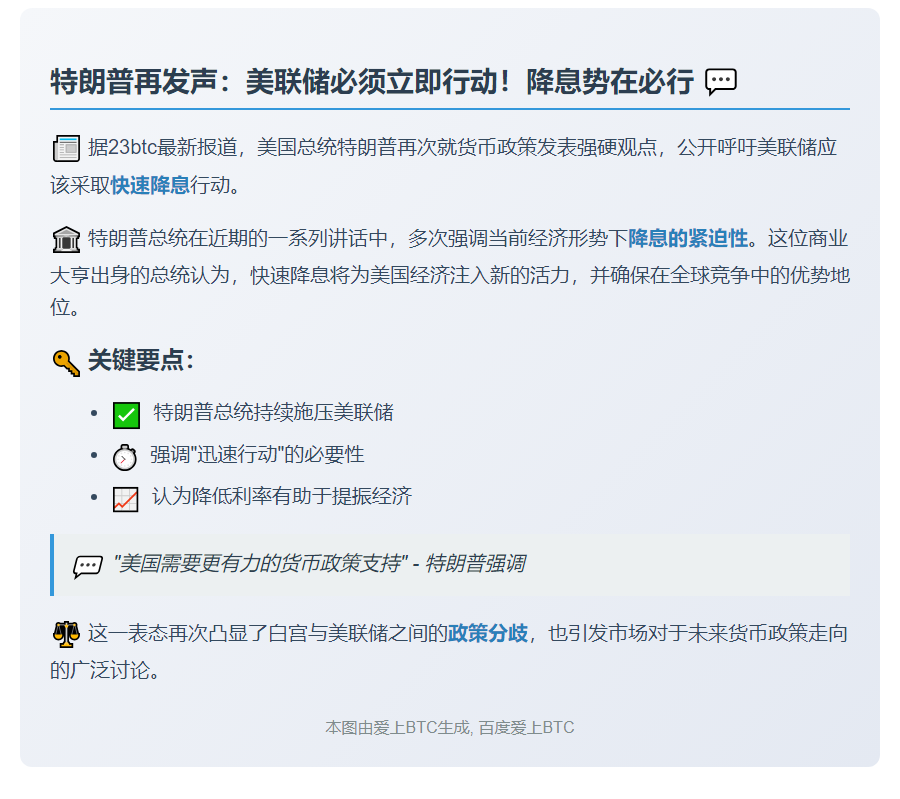Click the bank building icon

point(66,239)
